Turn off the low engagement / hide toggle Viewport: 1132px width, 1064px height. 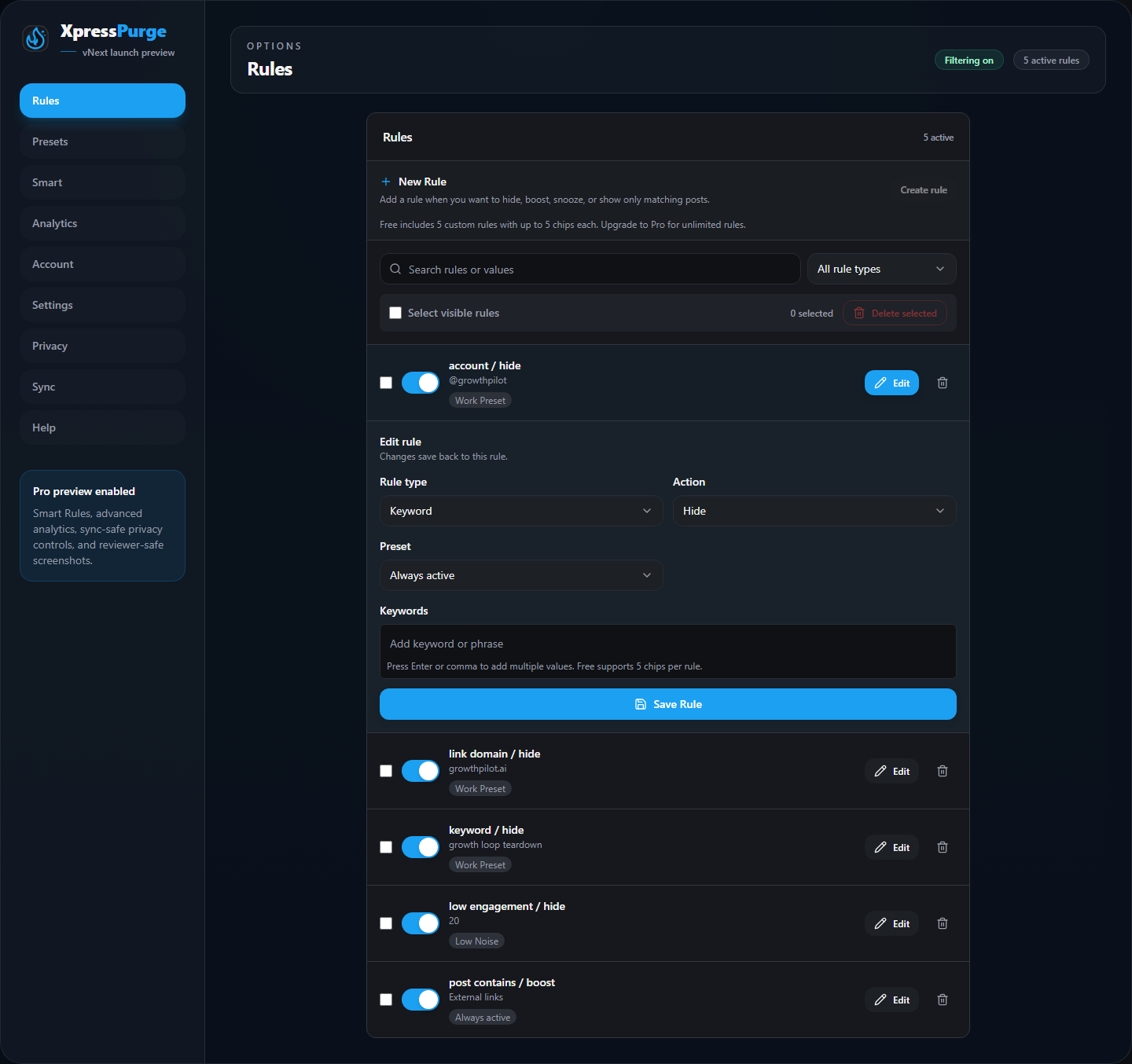coord(421,923)
